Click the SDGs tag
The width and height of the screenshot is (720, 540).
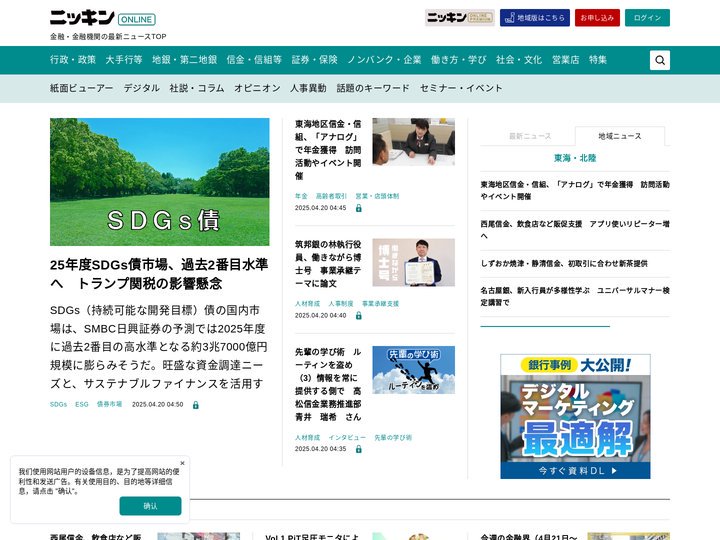[58, 405]
